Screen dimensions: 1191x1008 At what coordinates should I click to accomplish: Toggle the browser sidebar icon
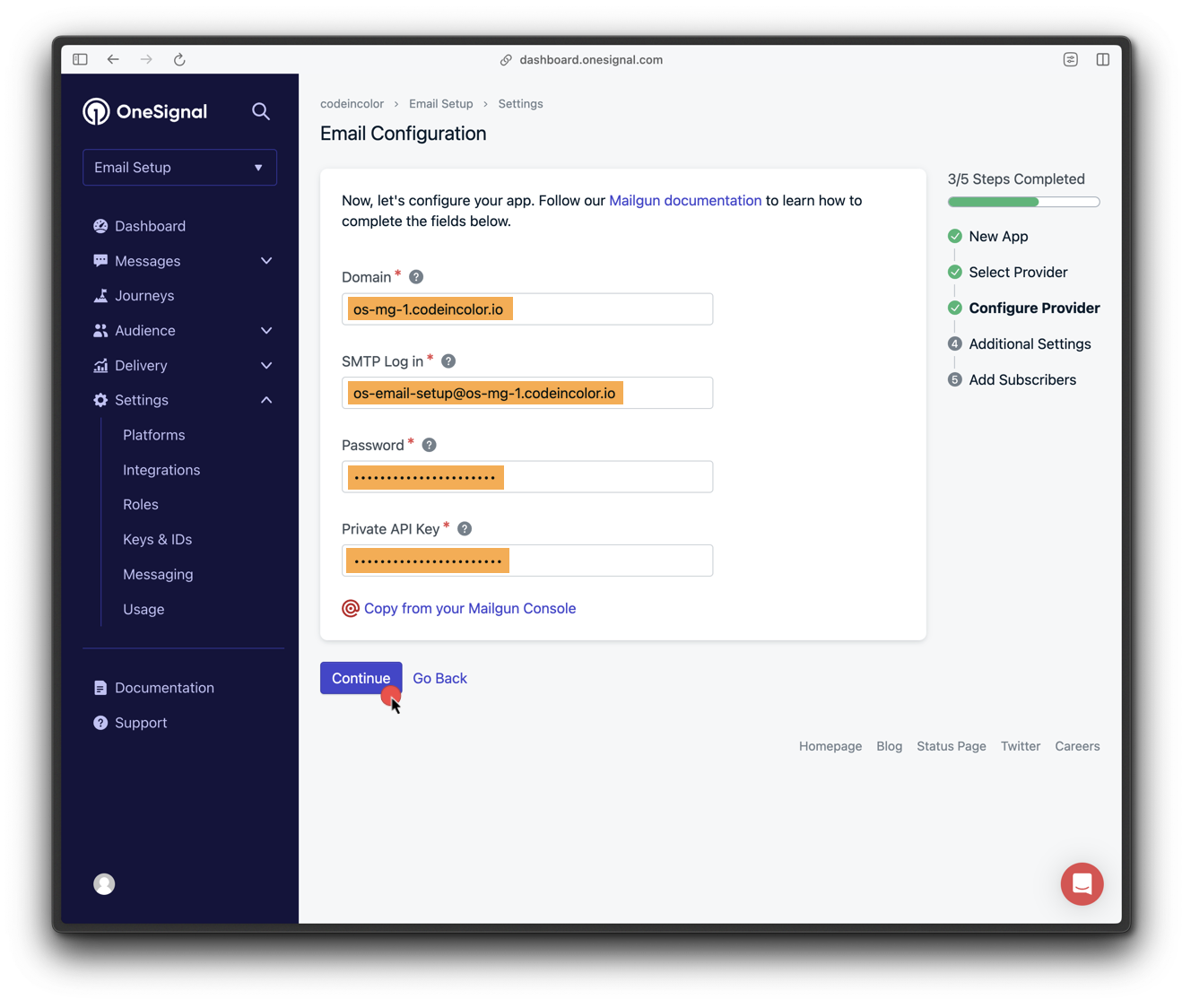click(80, 59)
